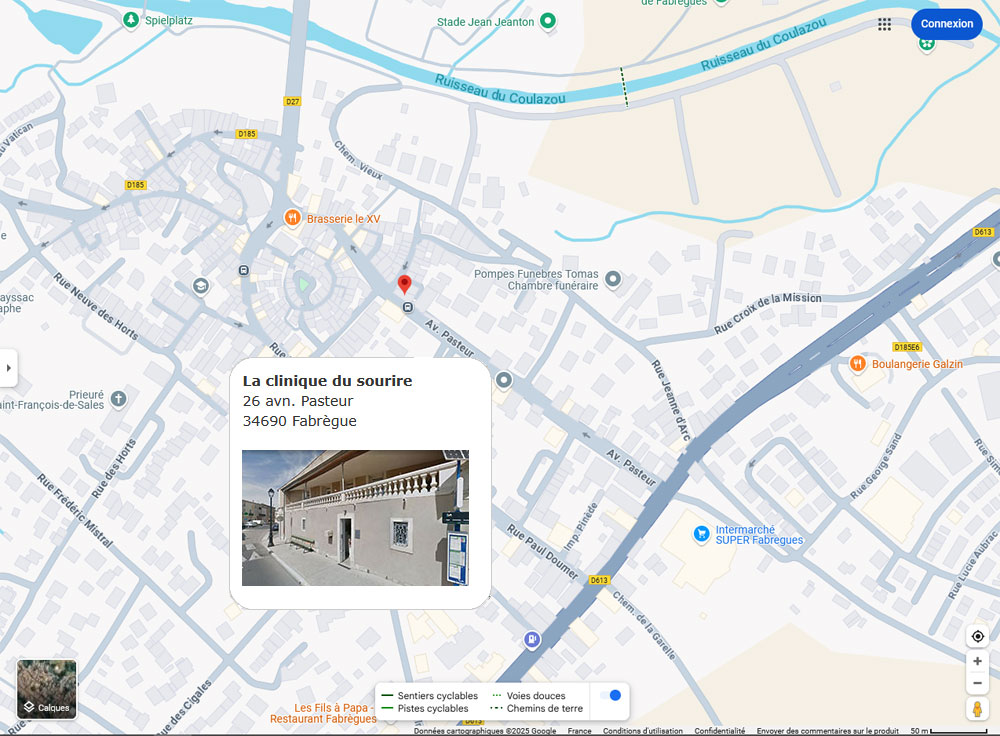Click the Spielplatz park marker

click(x=130, y=20)
